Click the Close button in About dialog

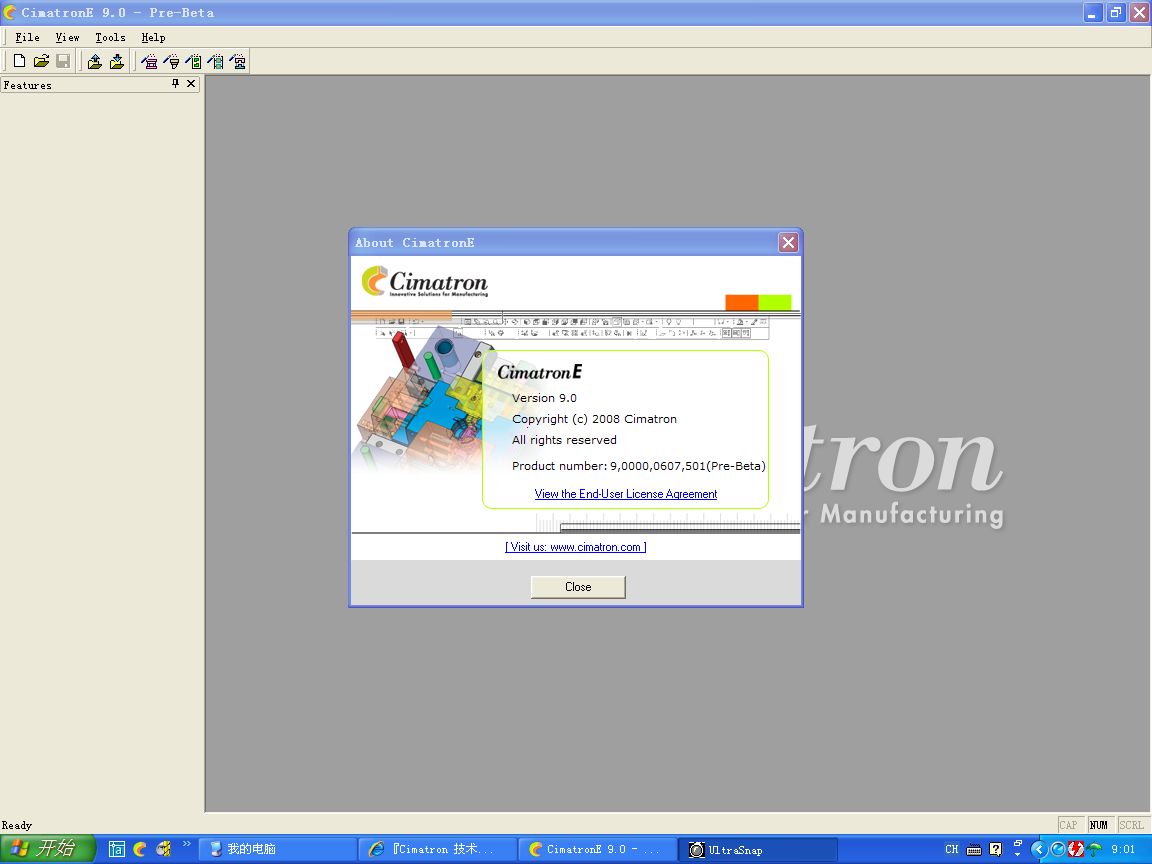pyautogui.click(x=578, y=587)
